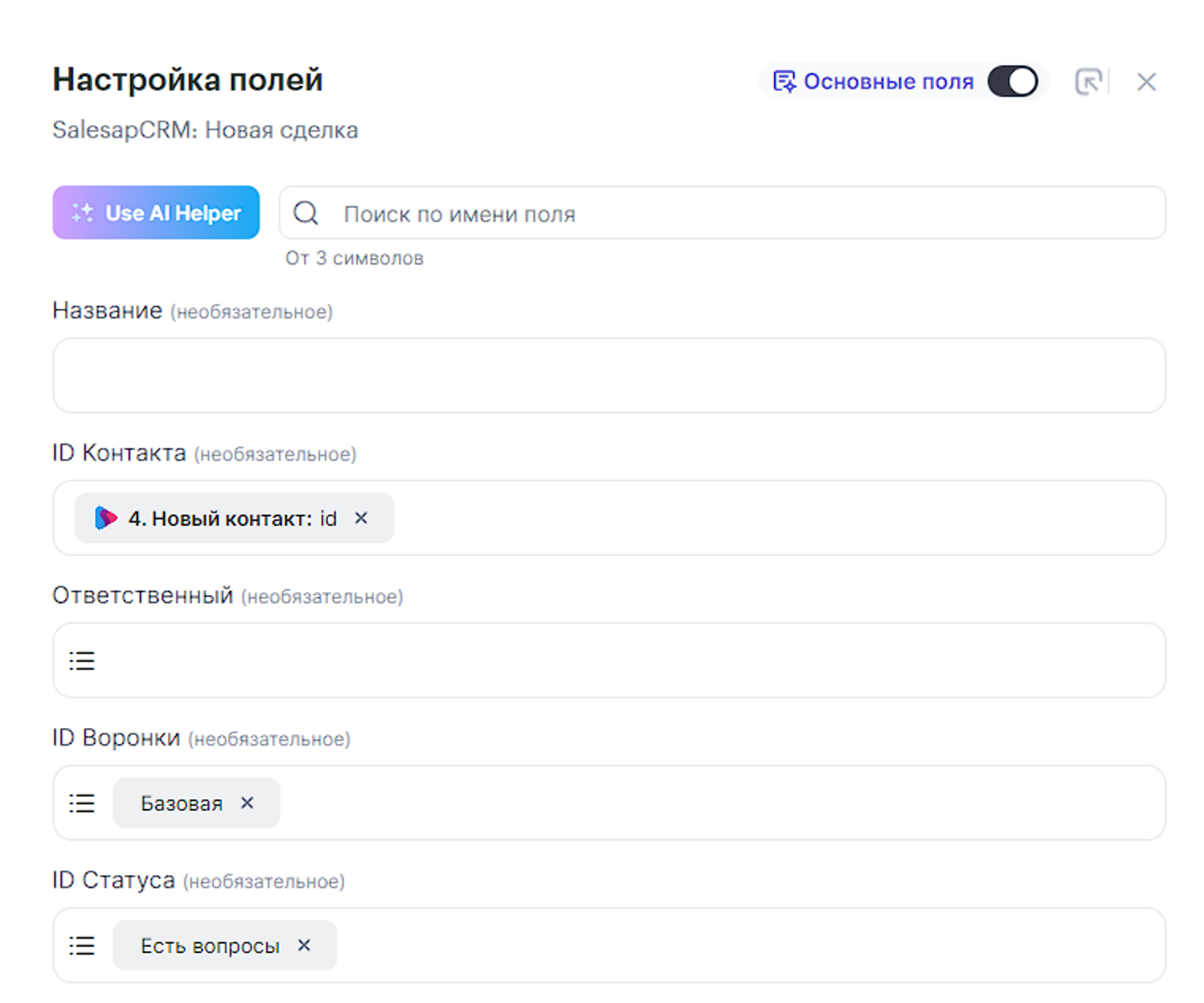Open the ID Воронки list icon

click(x=82, y=803)
